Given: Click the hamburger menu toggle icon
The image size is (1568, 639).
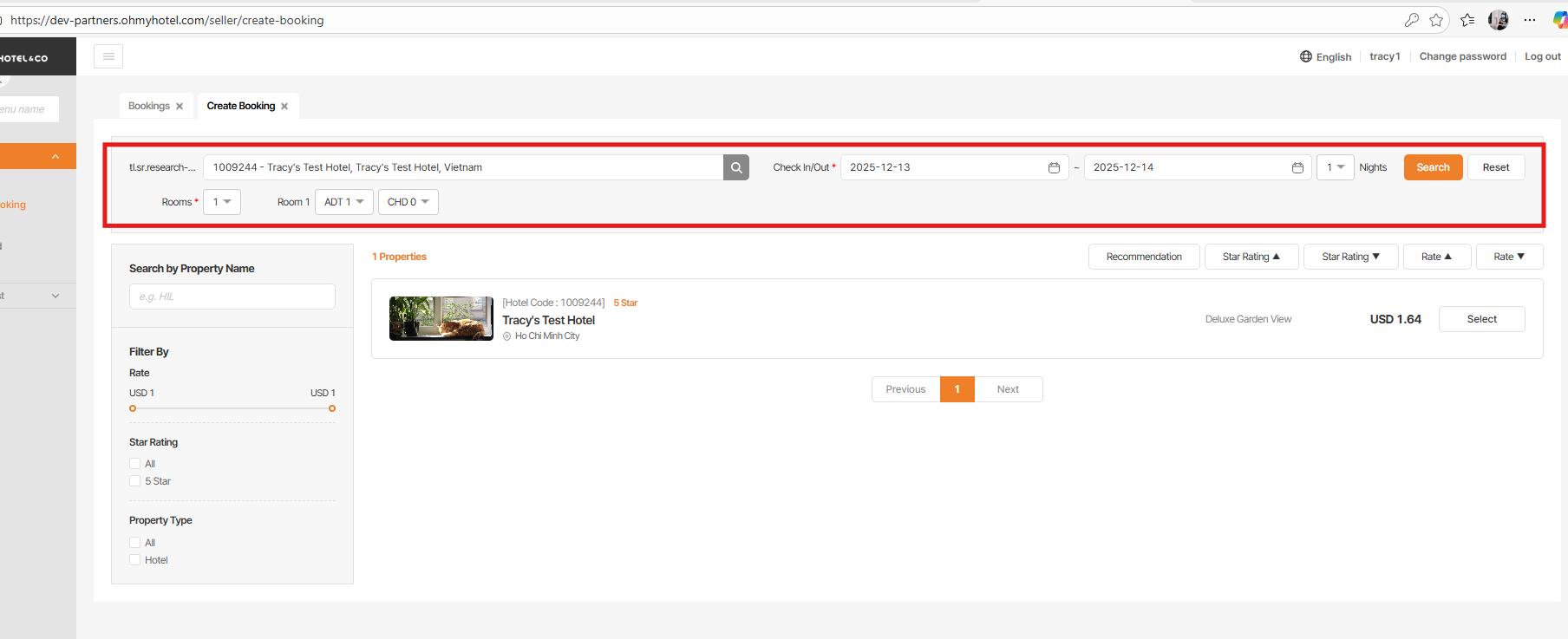Looking at the screenshot, I should click(108, 56).
